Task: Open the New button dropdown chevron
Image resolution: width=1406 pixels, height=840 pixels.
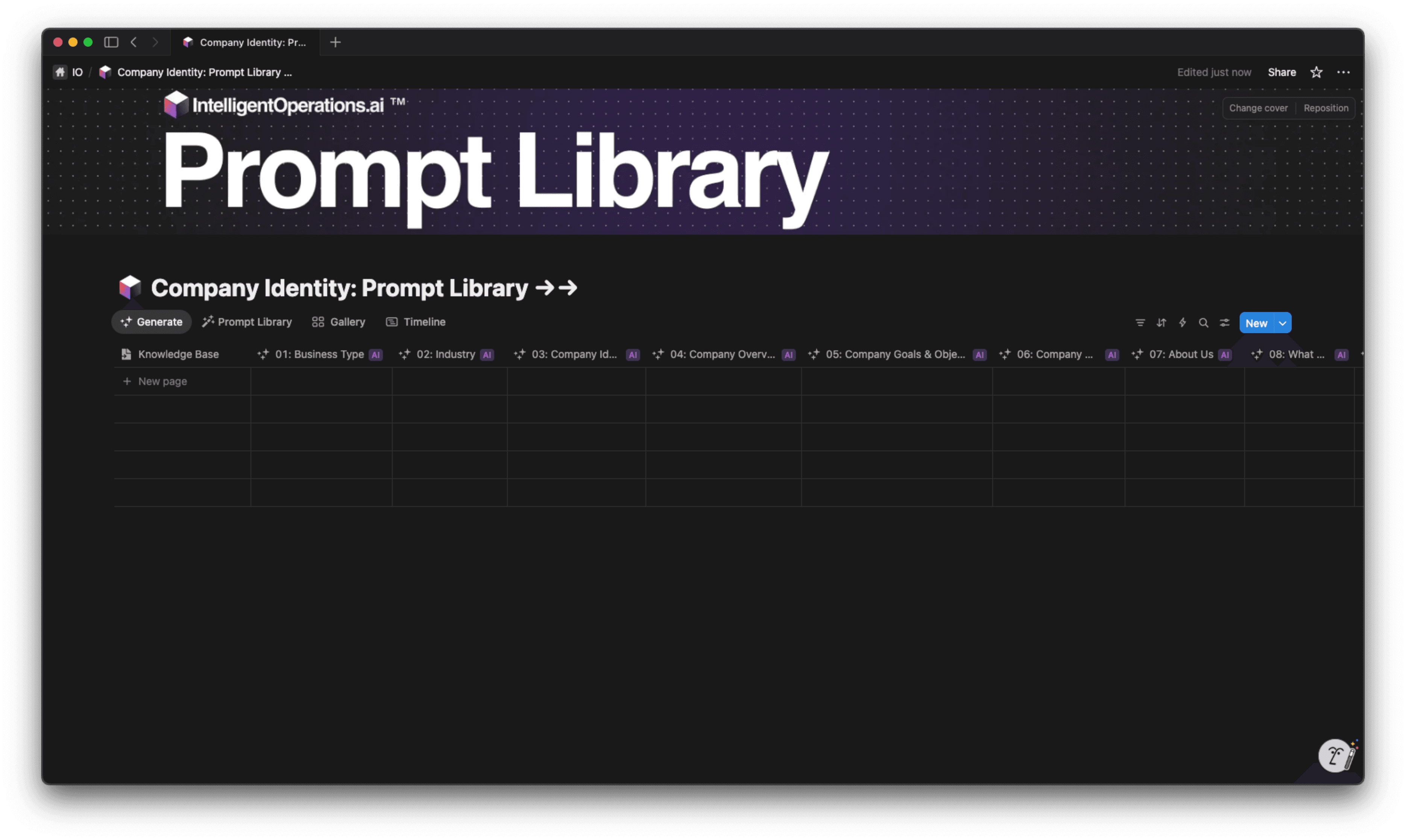Action: click(1283, 322)
